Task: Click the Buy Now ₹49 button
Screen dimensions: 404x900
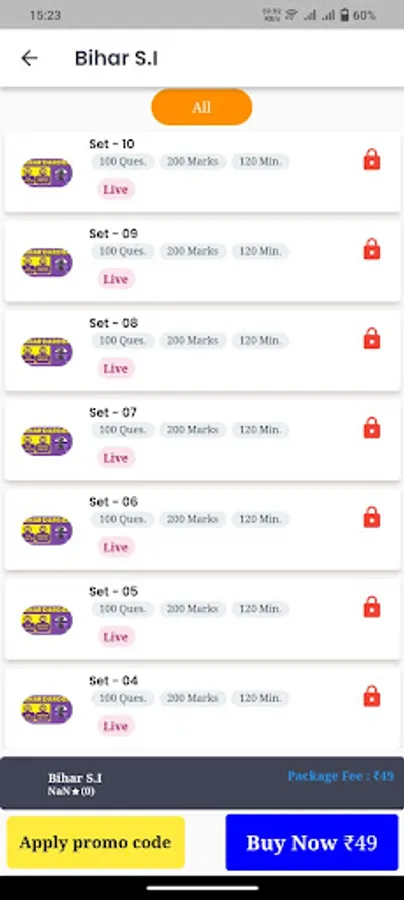Action: (x=312, y=843)
